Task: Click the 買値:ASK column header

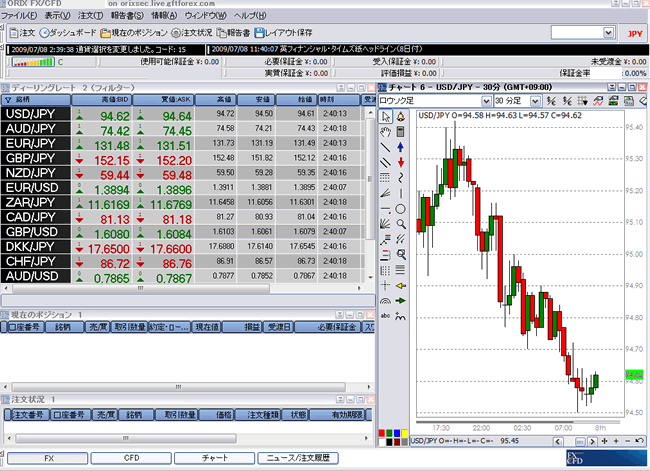Action: [164, 100]
